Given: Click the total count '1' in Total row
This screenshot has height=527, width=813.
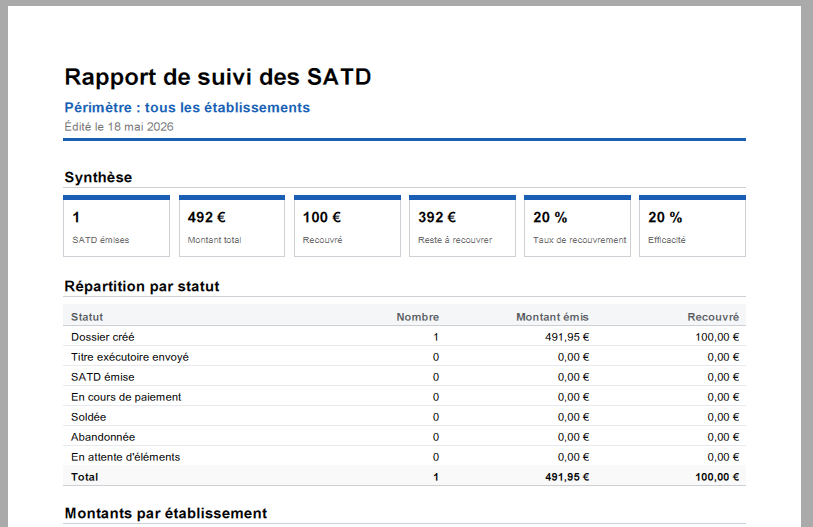Looking at the screenshot, I should (x=436, y=477).
